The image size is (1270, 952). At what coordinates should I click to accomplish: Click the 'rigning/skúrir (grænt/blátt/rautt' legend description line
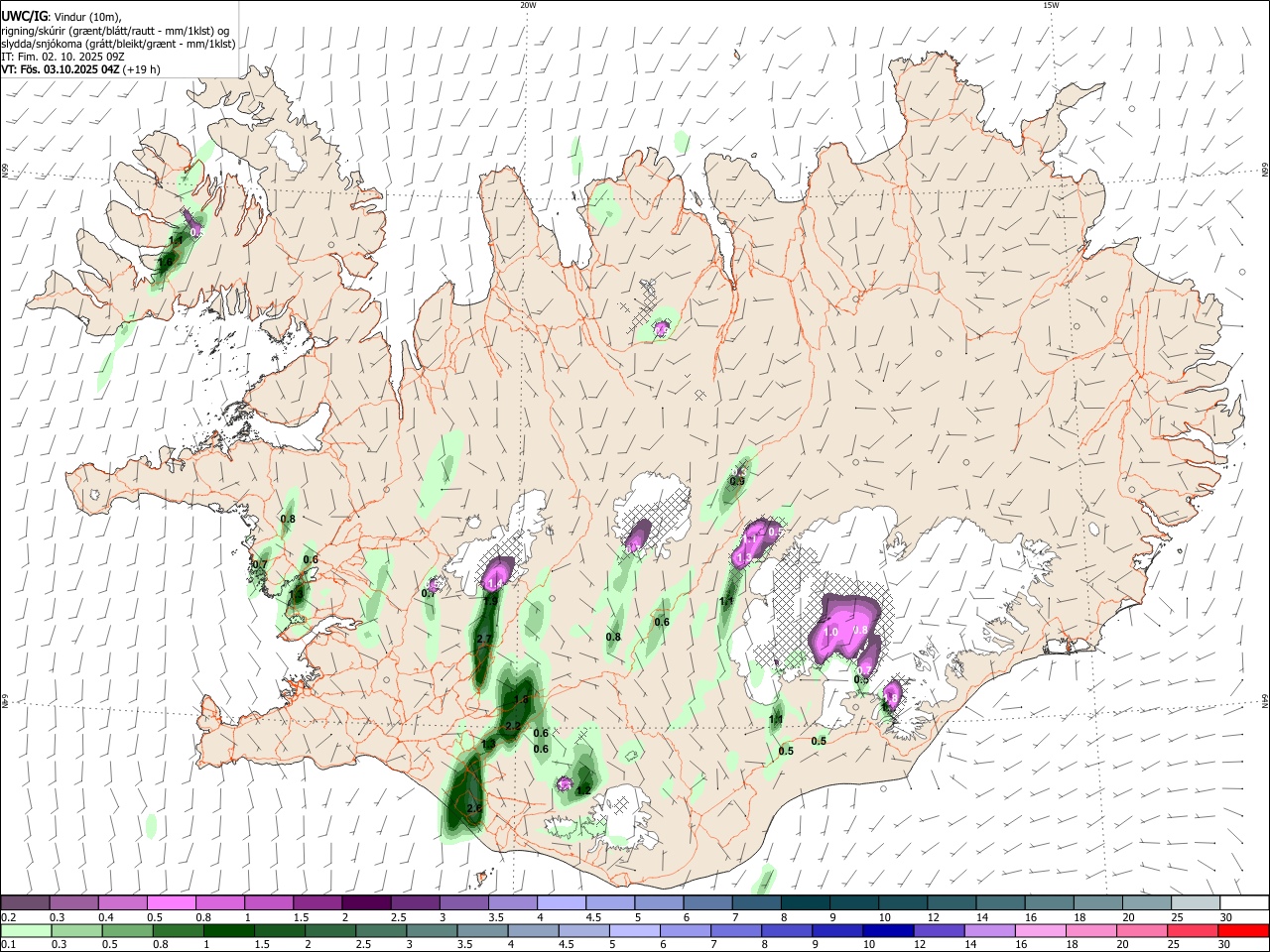(x=115, y=31)
